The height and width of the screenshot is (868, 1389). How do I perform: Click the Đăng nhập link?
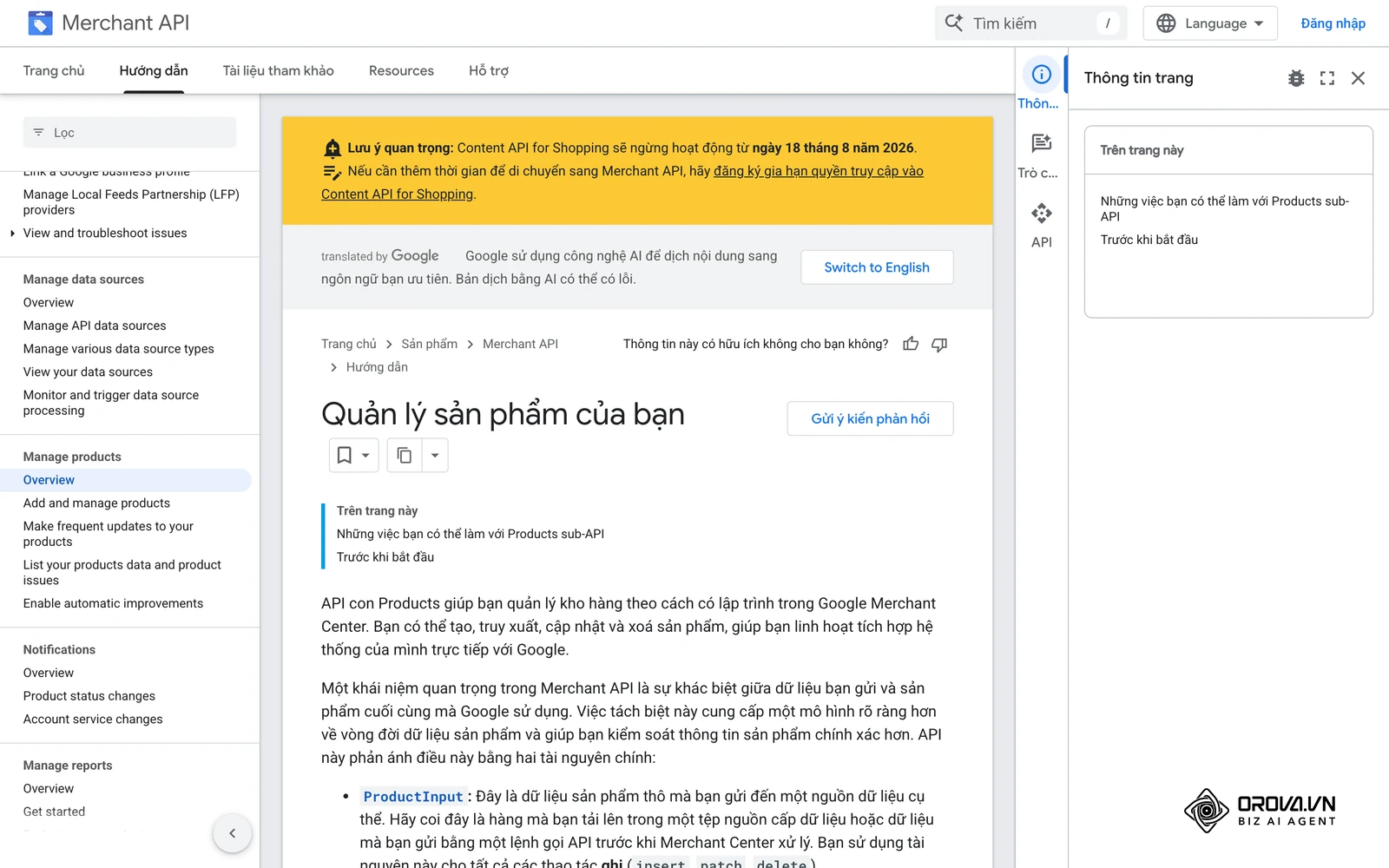coord(1333,23)
